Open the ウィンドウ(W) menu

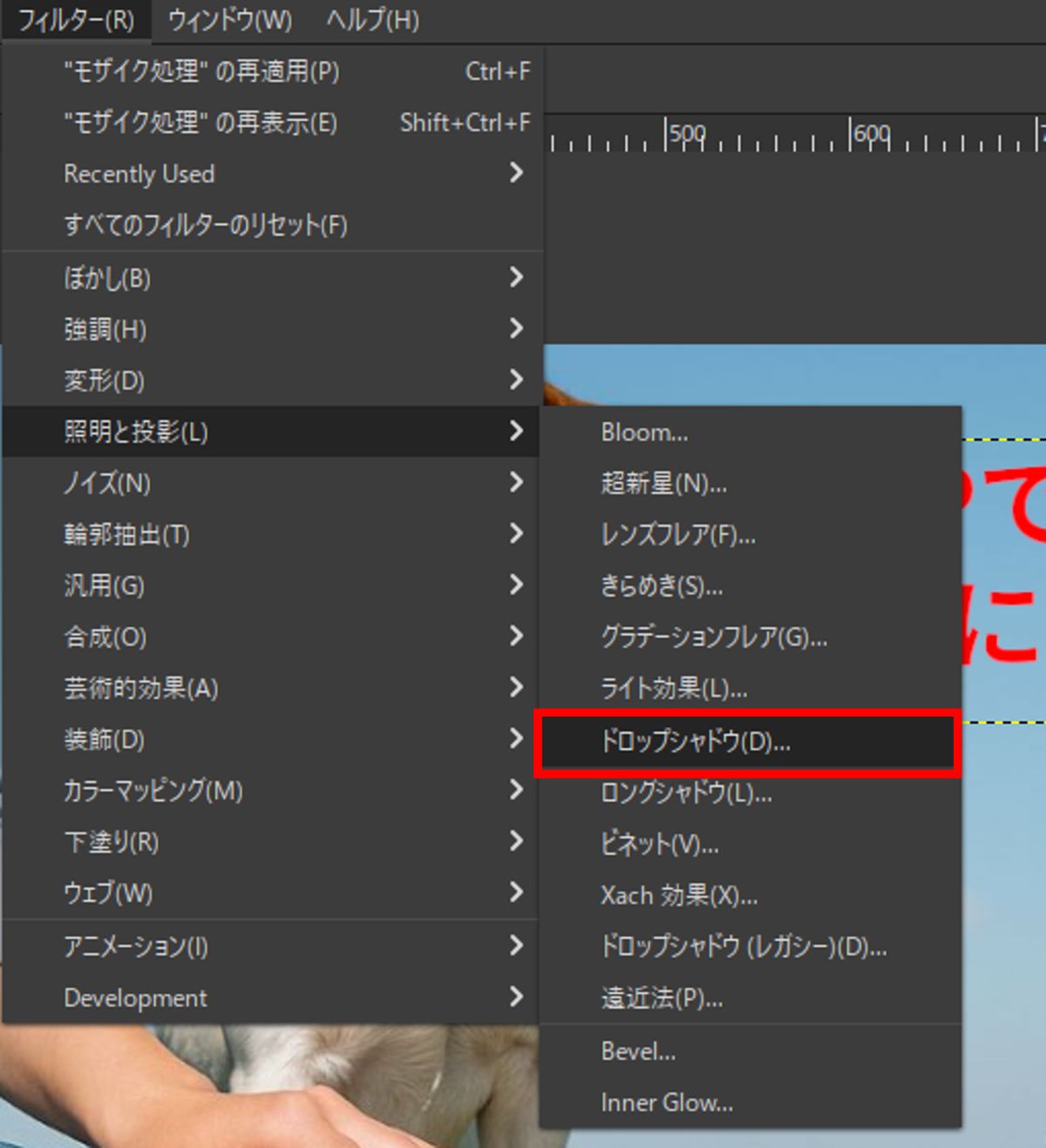pos(229,20)
